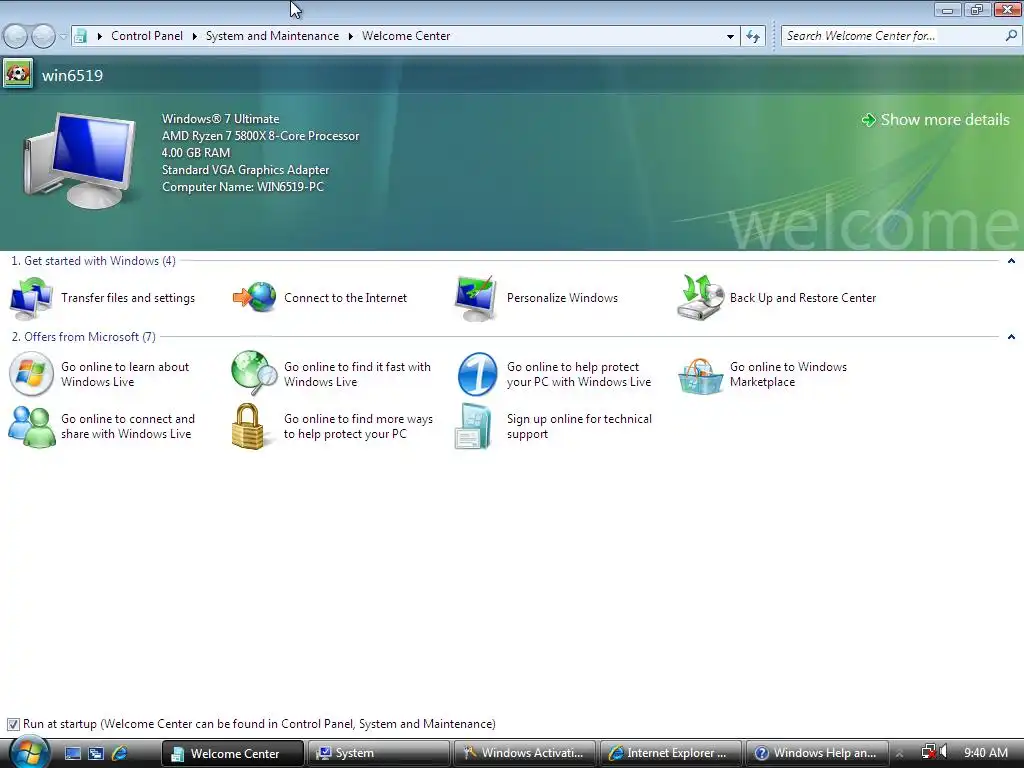Screen dimensions: 1024x768
Task: Click the network status tray icon
Action: pos(928,752)
